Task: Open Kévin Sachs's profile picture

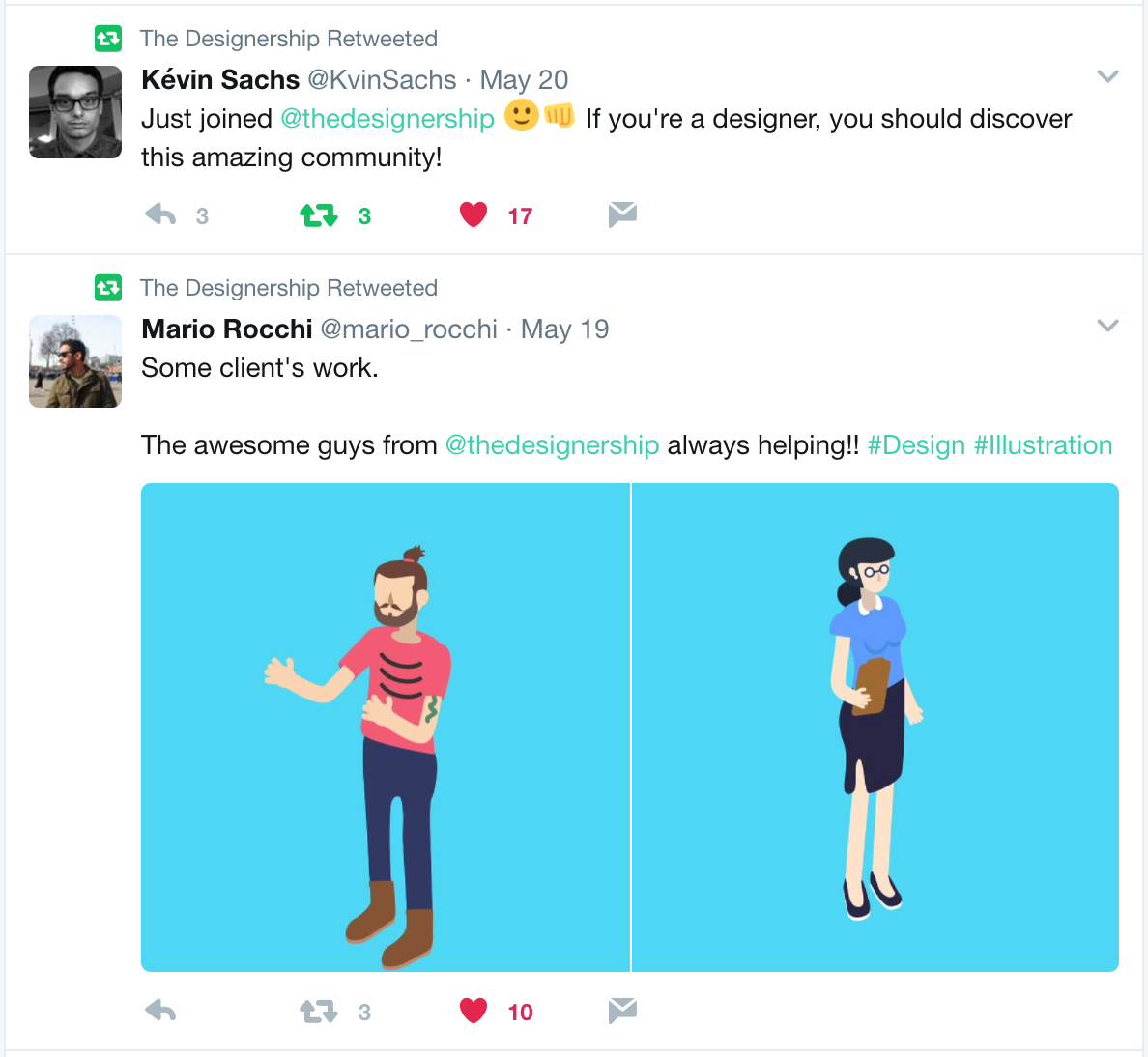Action: coord(75,112)
